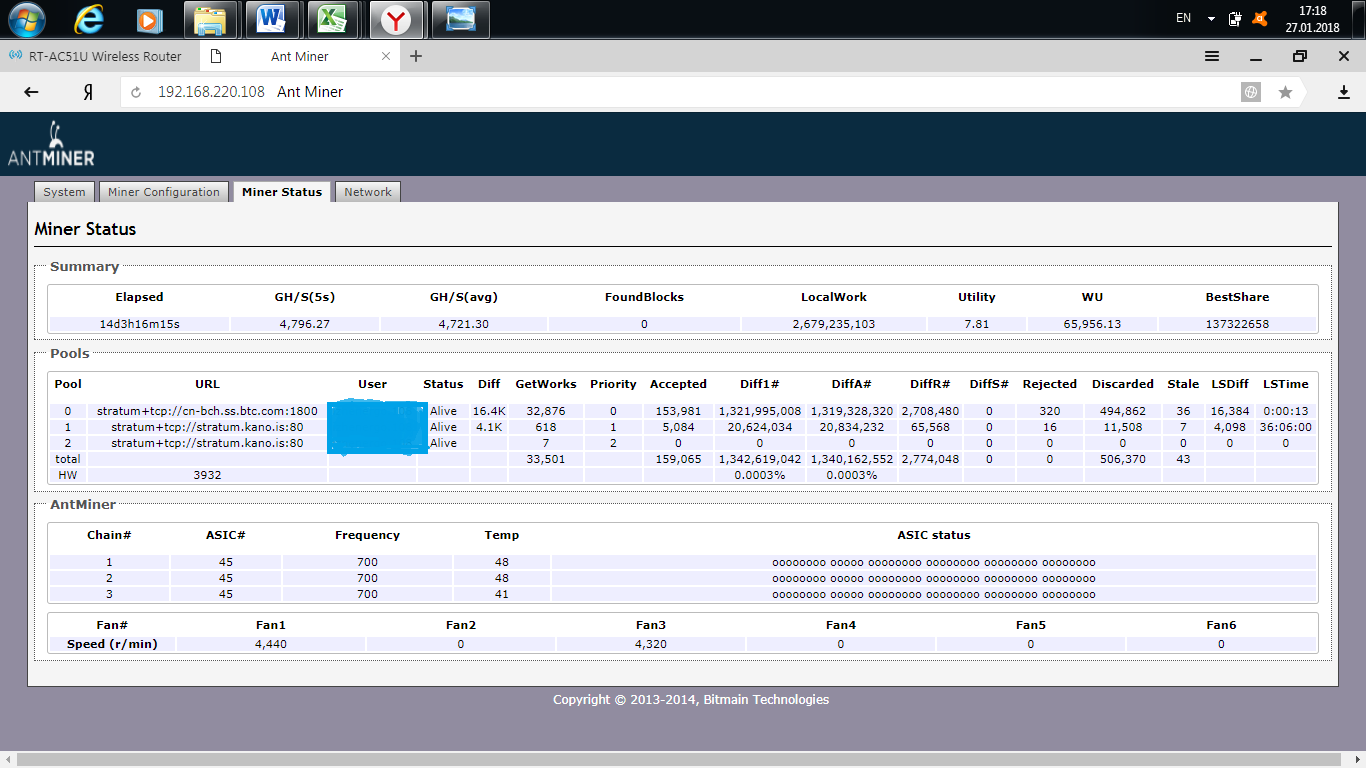This screenshot has width=1366, height=768.
Task: Click the WU value 65,956.13
Action: [x=1092, y=324]
